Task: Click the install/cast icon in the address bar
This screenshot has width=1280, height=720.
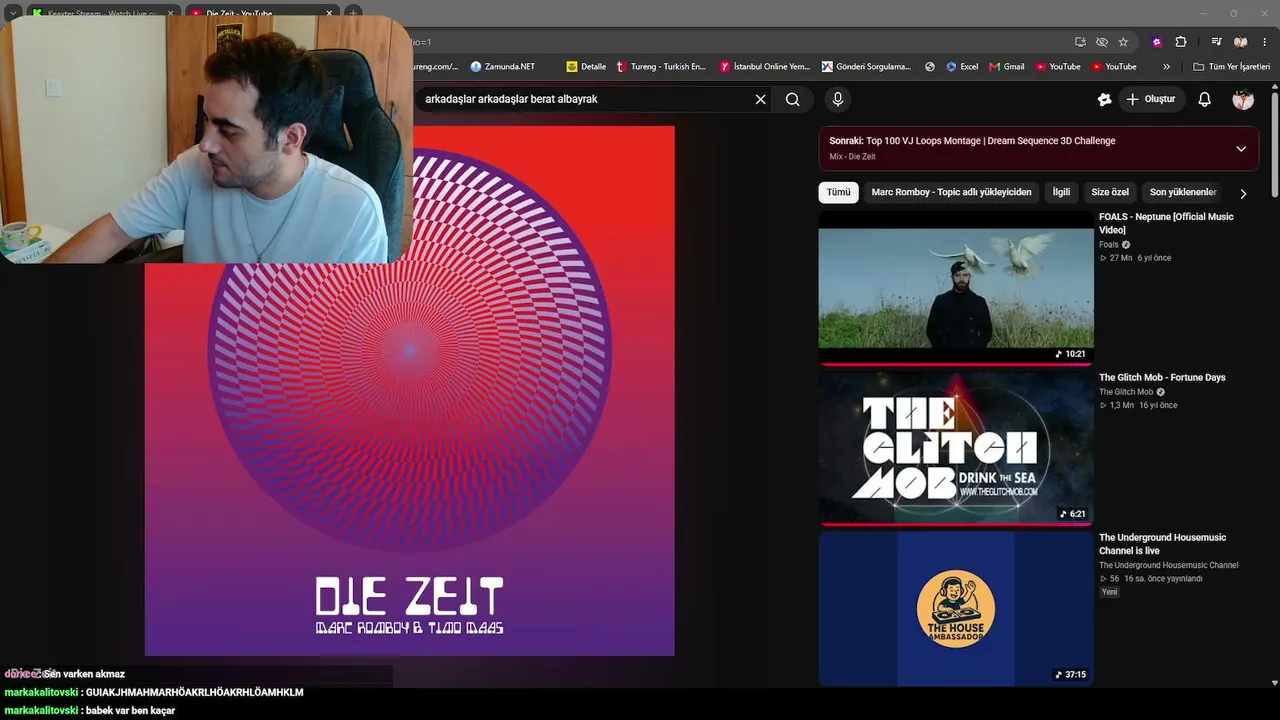Action: click(1080, 42)
